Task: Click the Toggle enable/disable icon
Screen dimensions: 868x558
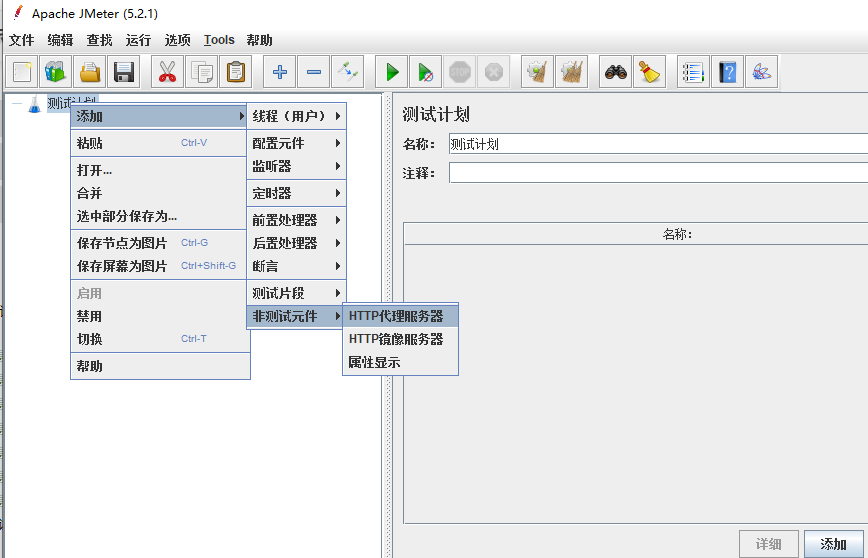Action: [348, 72]
